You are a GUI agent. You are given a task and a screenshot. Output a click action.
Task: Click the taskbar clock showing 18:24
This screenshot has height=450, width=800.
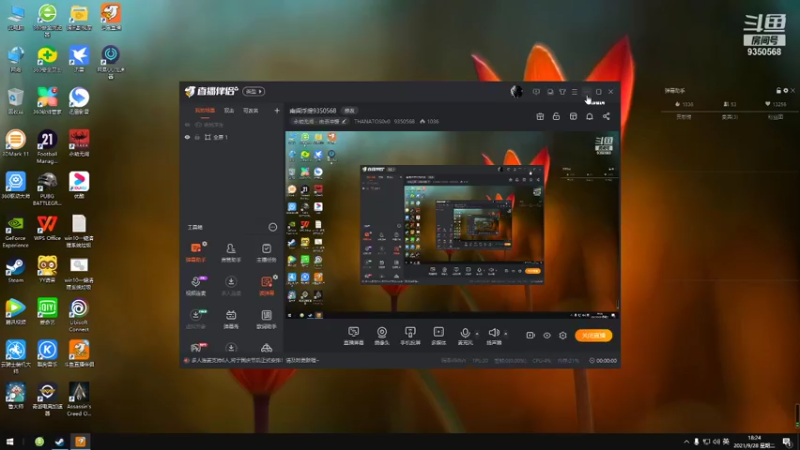754,442
